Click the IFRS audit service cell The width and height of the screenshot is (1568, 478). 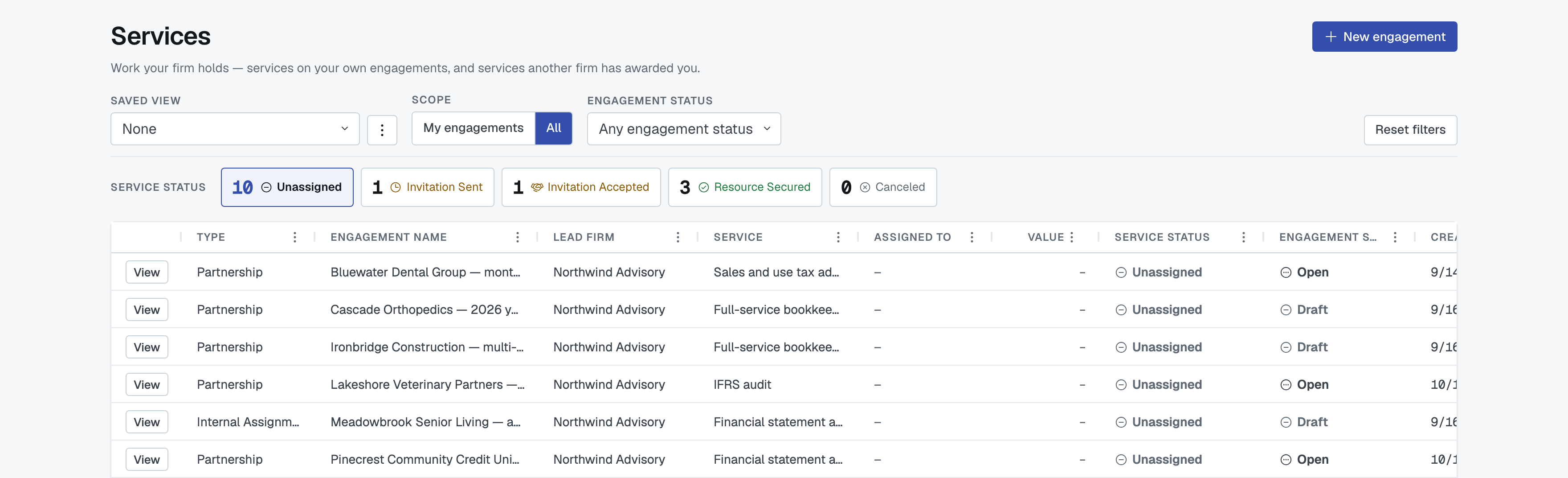[742, 385]
